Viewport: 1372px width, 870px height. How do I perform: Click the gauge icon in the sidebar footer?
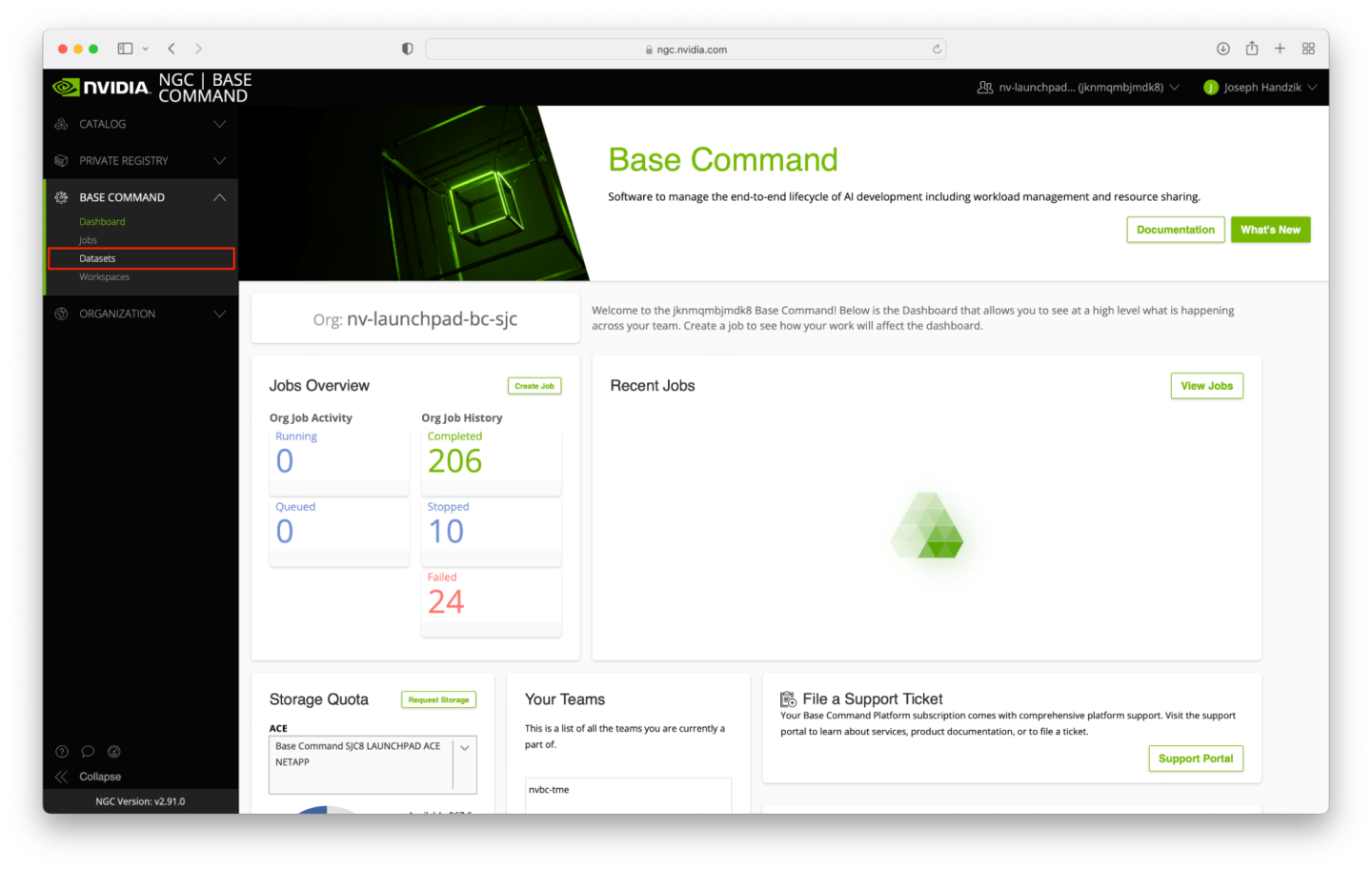tap(114, 751)
